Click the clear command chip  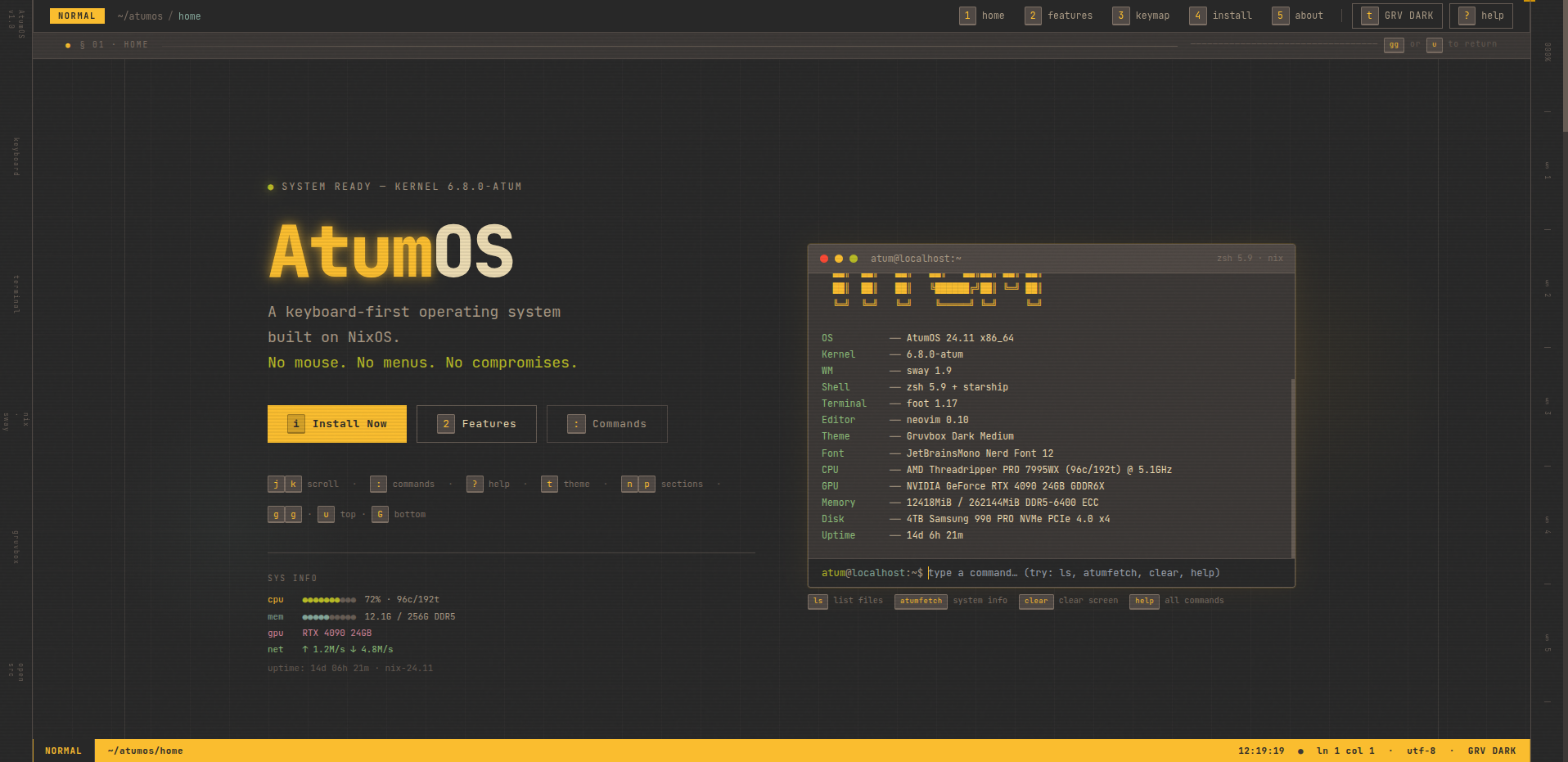(1036, 602)
